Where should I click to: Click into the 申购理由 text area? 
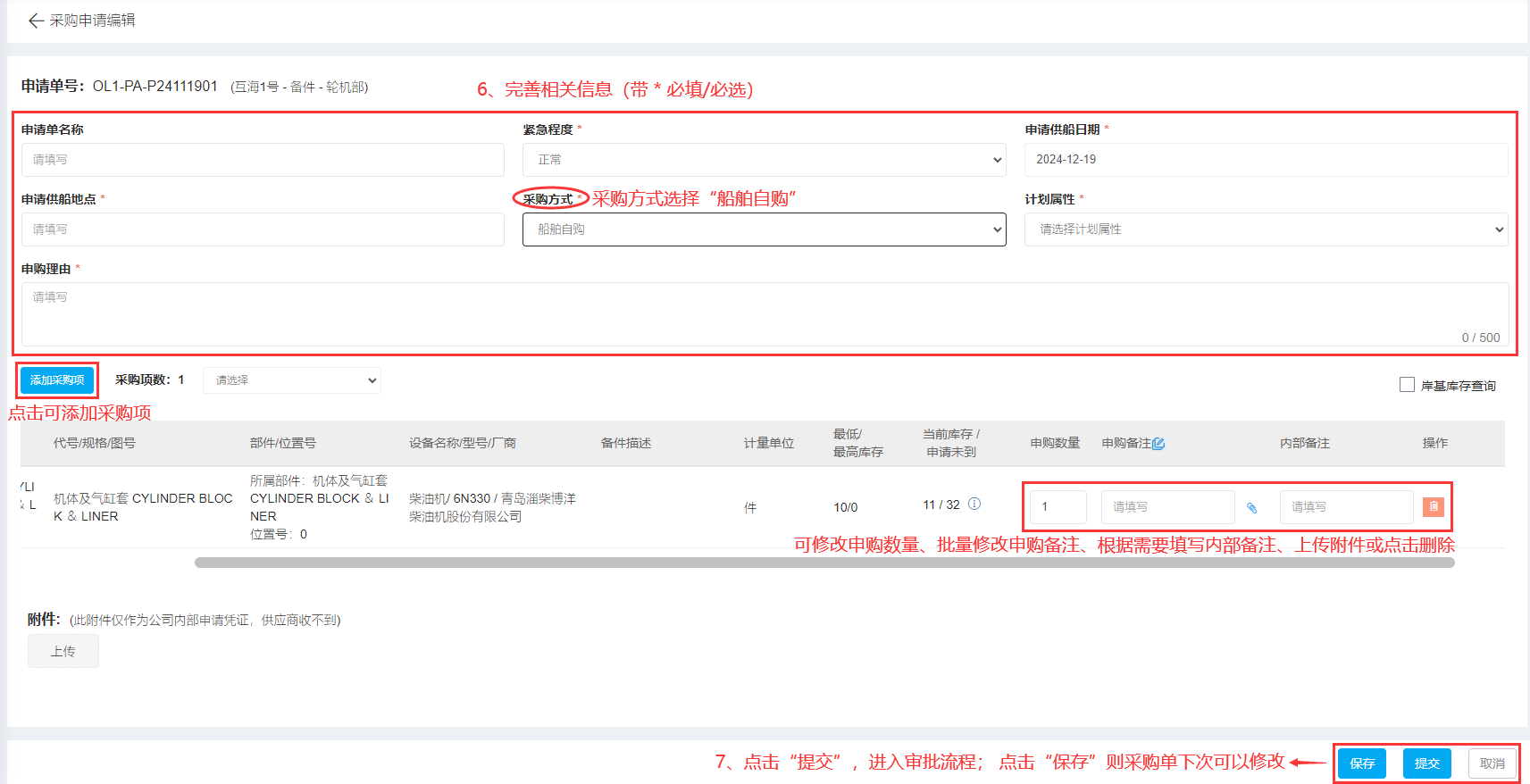[x=765, y=314]
